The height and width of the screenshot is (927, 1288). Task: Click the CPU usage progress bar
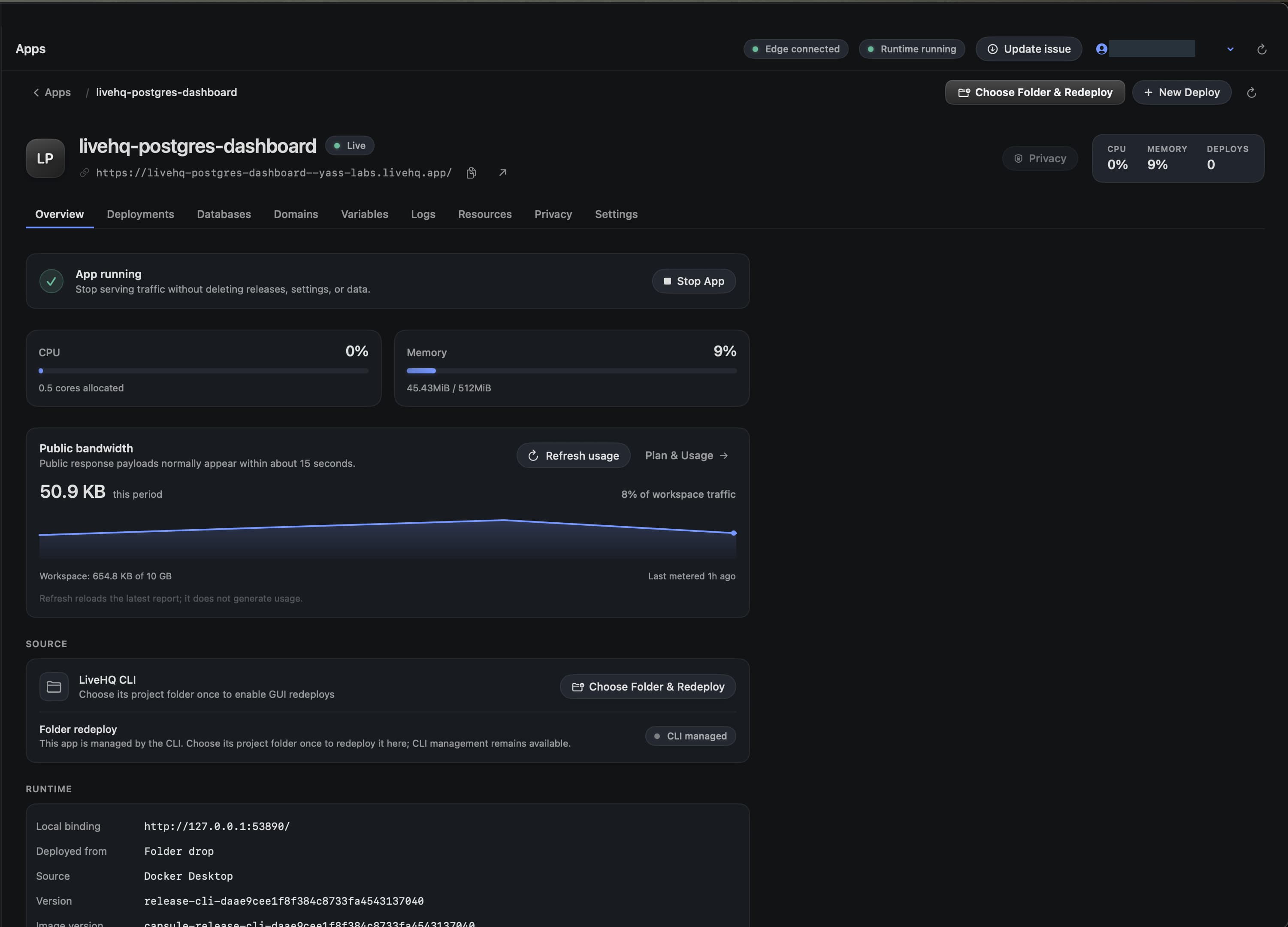(x=203, y=371)
